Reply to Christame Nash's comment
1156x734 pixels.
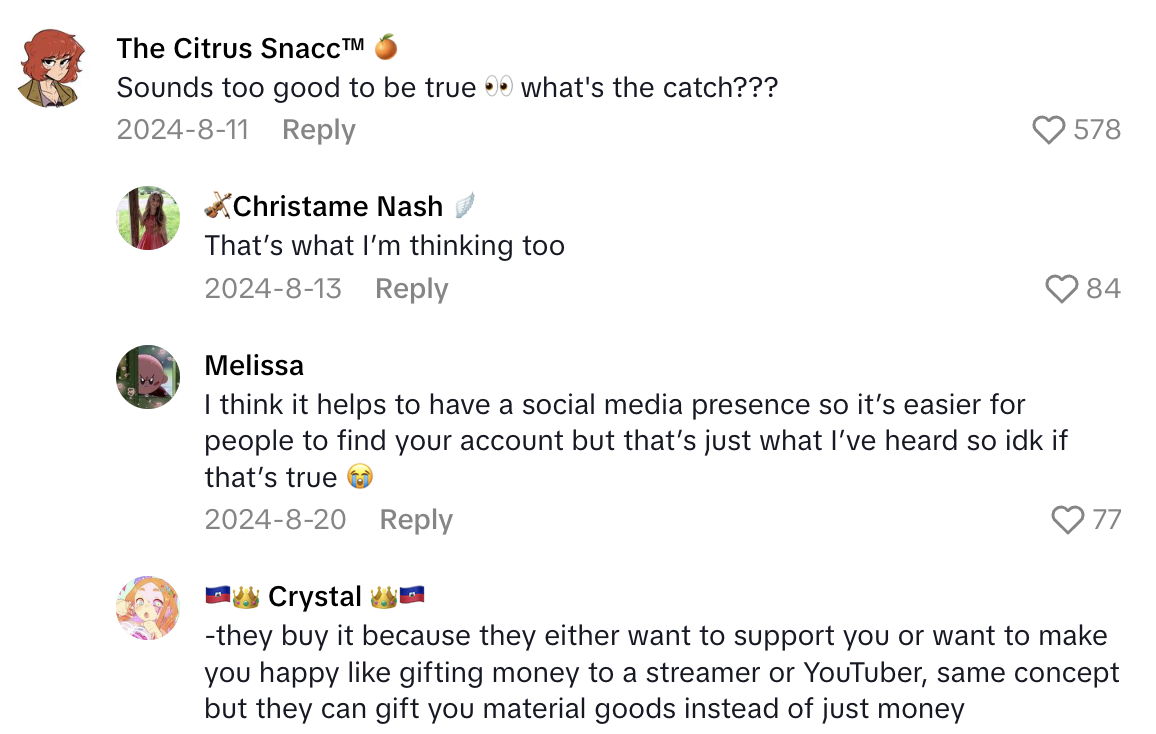click(411, 289)
